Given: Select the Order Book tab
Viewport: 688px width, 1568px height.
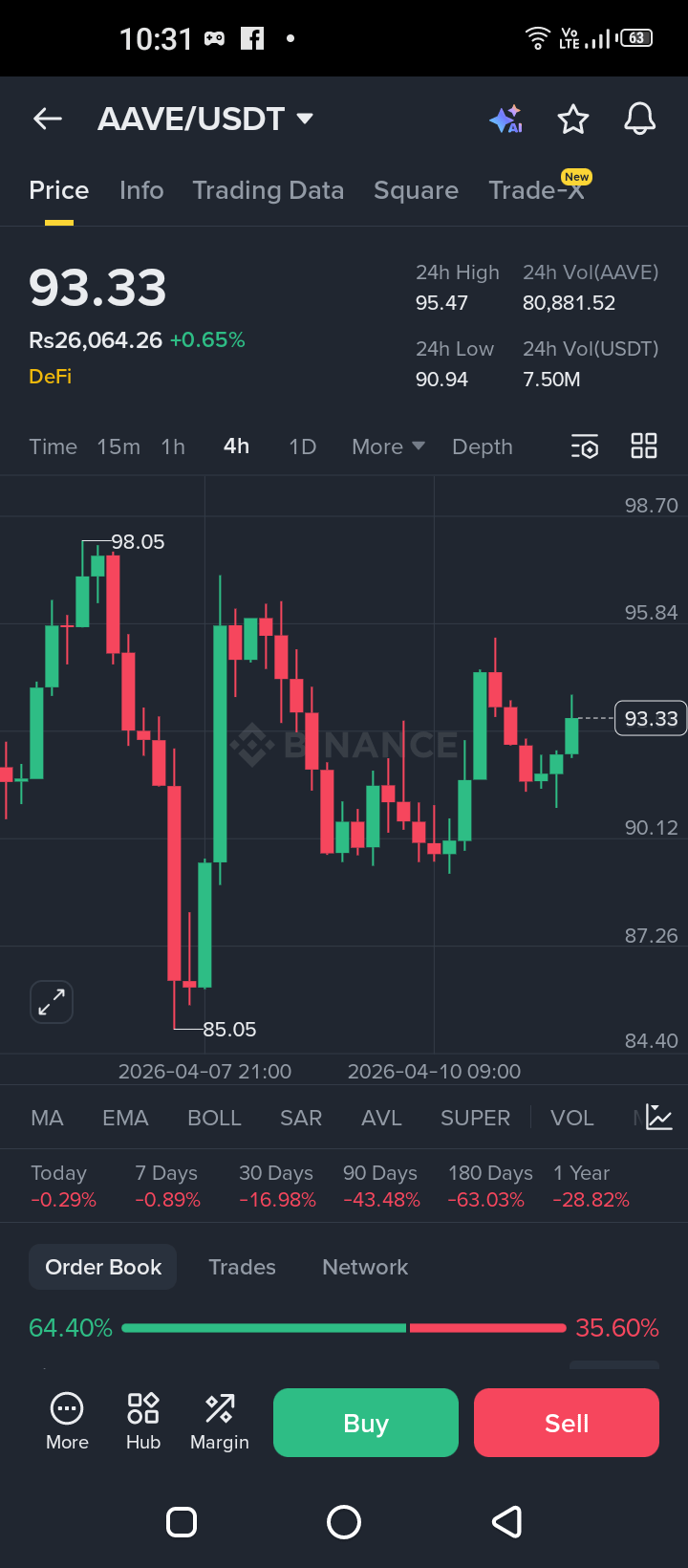Looking at the screenshot, I should 103,1267.
